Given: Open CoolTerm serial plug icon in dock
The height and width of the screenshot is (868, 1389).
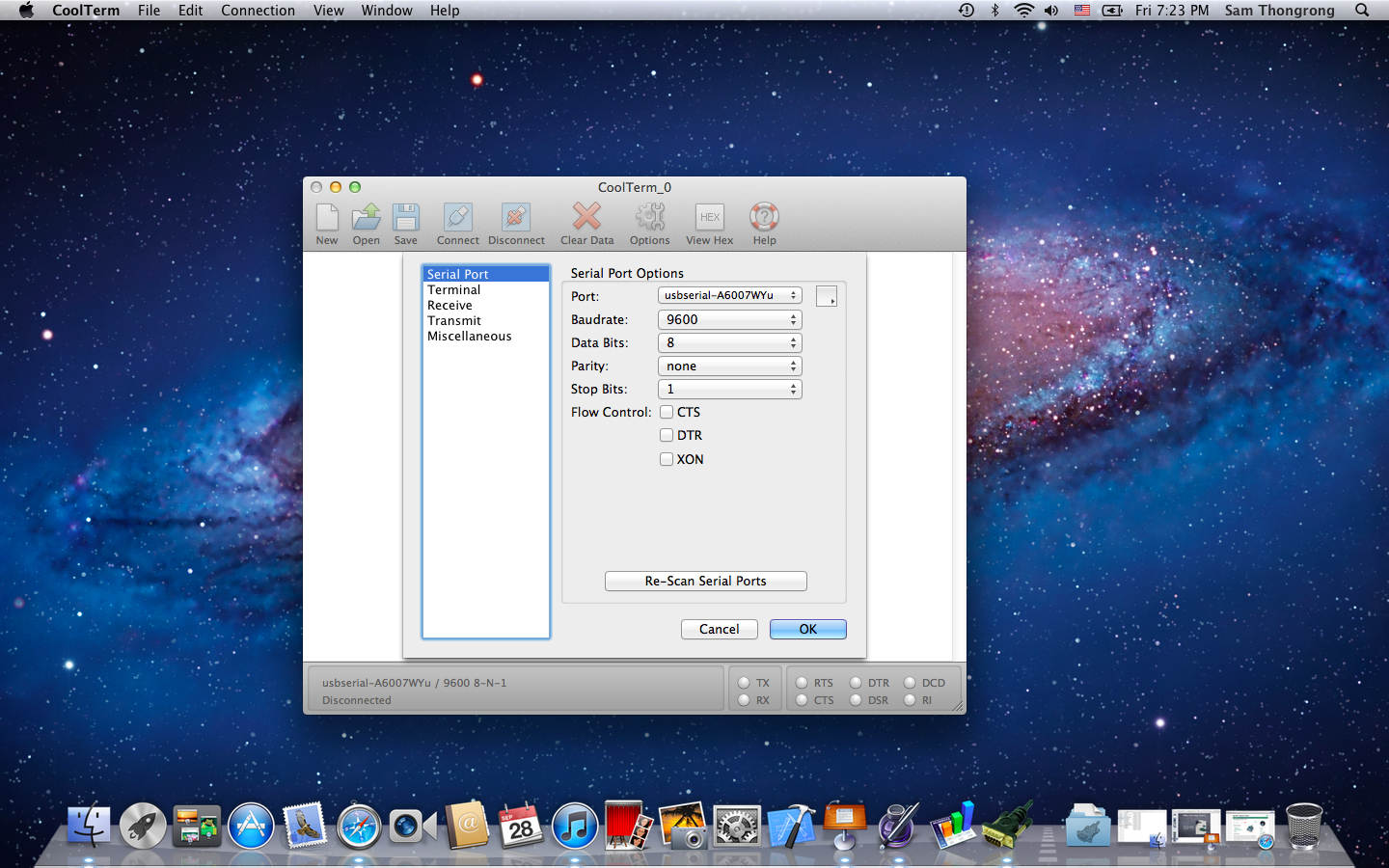Looking at the screenshot, I should 1007,827.
